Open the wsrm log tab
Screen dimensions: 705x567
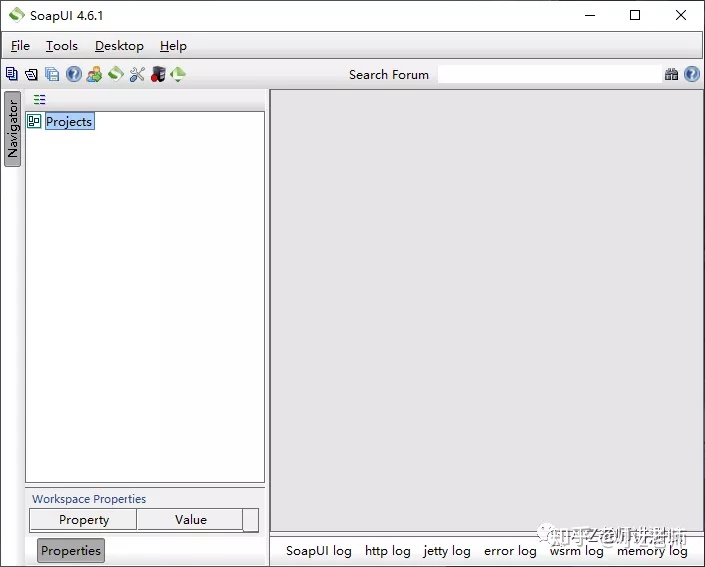576,551
